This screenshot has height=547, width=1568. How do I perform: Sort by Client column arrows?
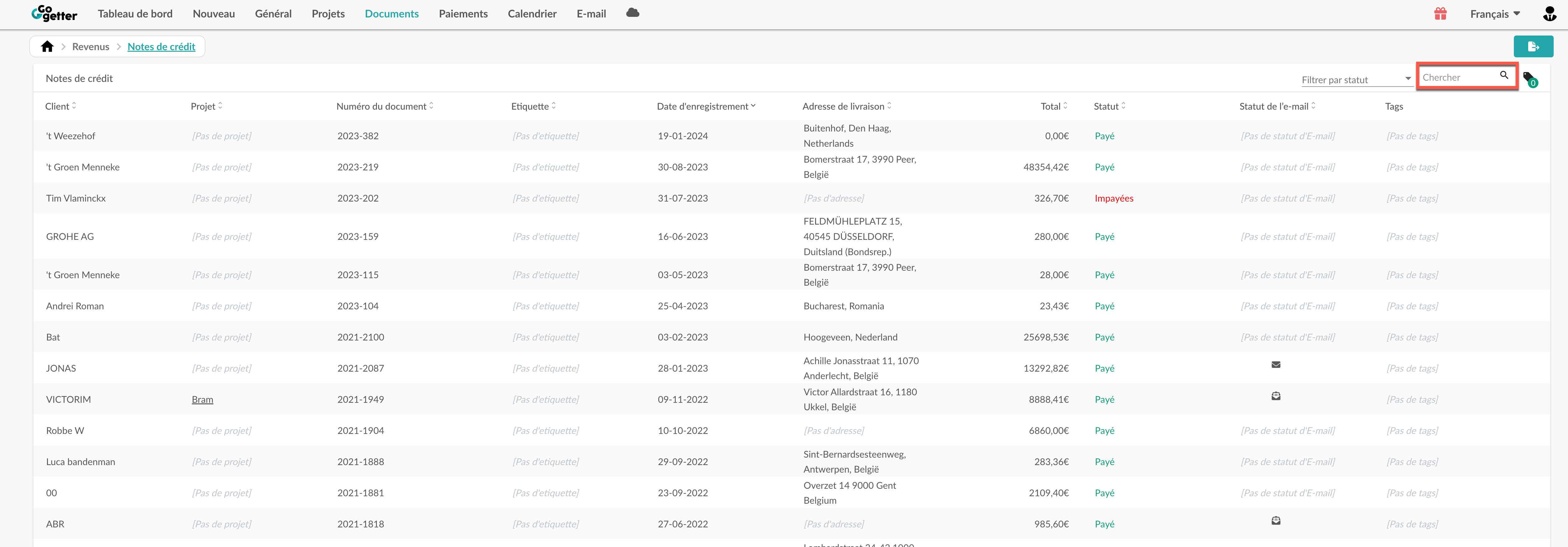coord(74,106)
